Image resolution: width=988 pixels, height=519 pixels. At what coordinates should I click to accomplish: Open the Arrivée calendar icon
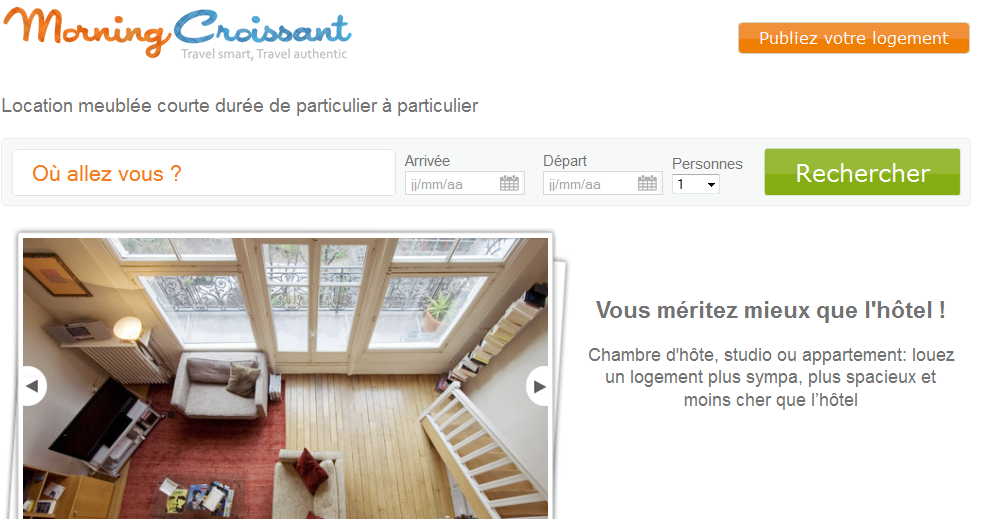pos(509,183)
